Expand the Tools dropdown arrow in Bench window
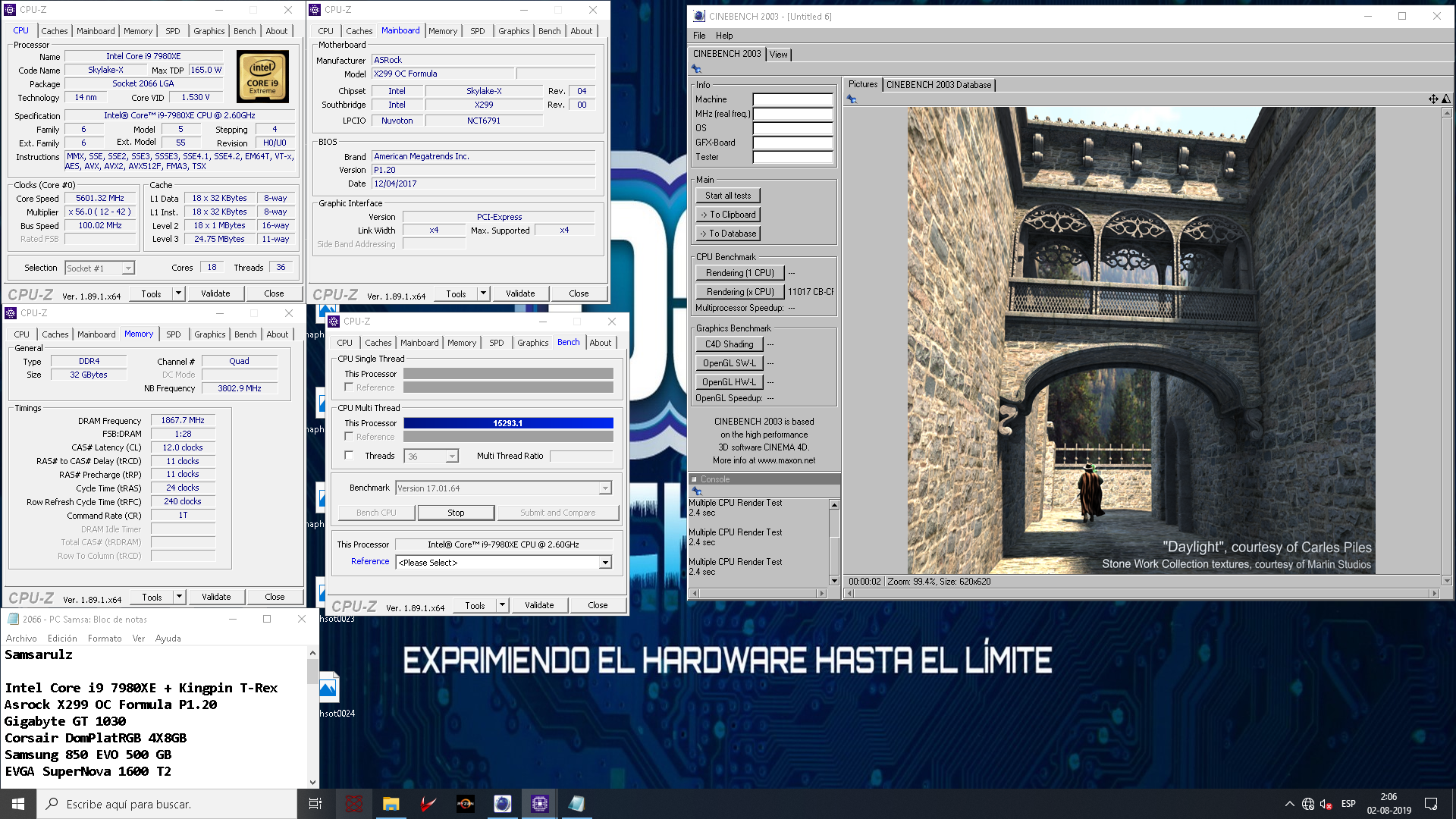 point(503,605)
